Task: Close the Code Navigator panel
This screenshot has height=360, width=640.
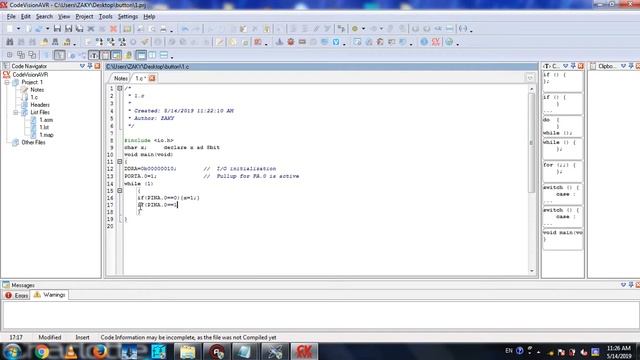Action: [x=97, y=66]
